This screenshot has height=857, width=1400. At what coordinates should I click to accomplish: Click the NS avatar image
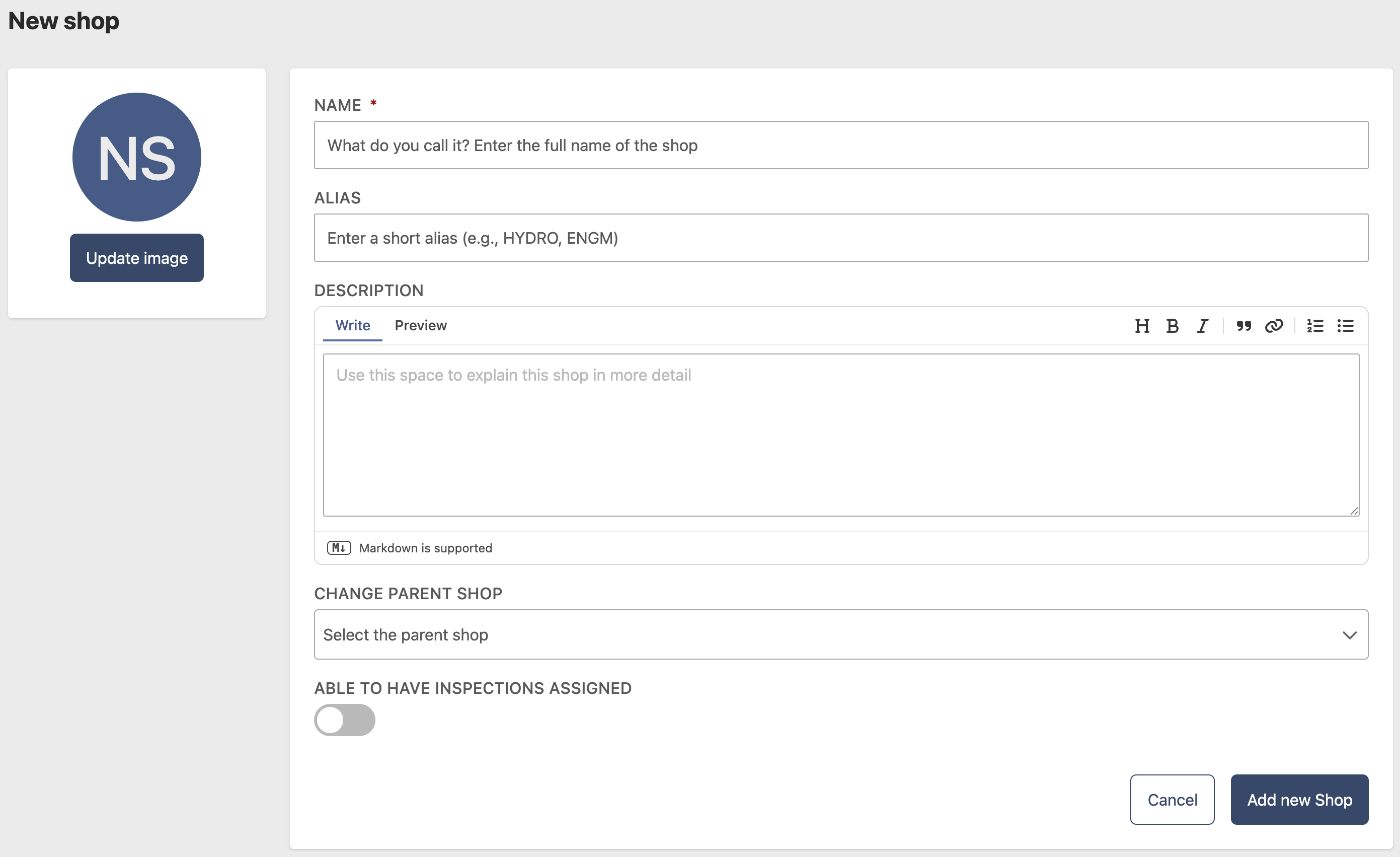pos(136,157)
